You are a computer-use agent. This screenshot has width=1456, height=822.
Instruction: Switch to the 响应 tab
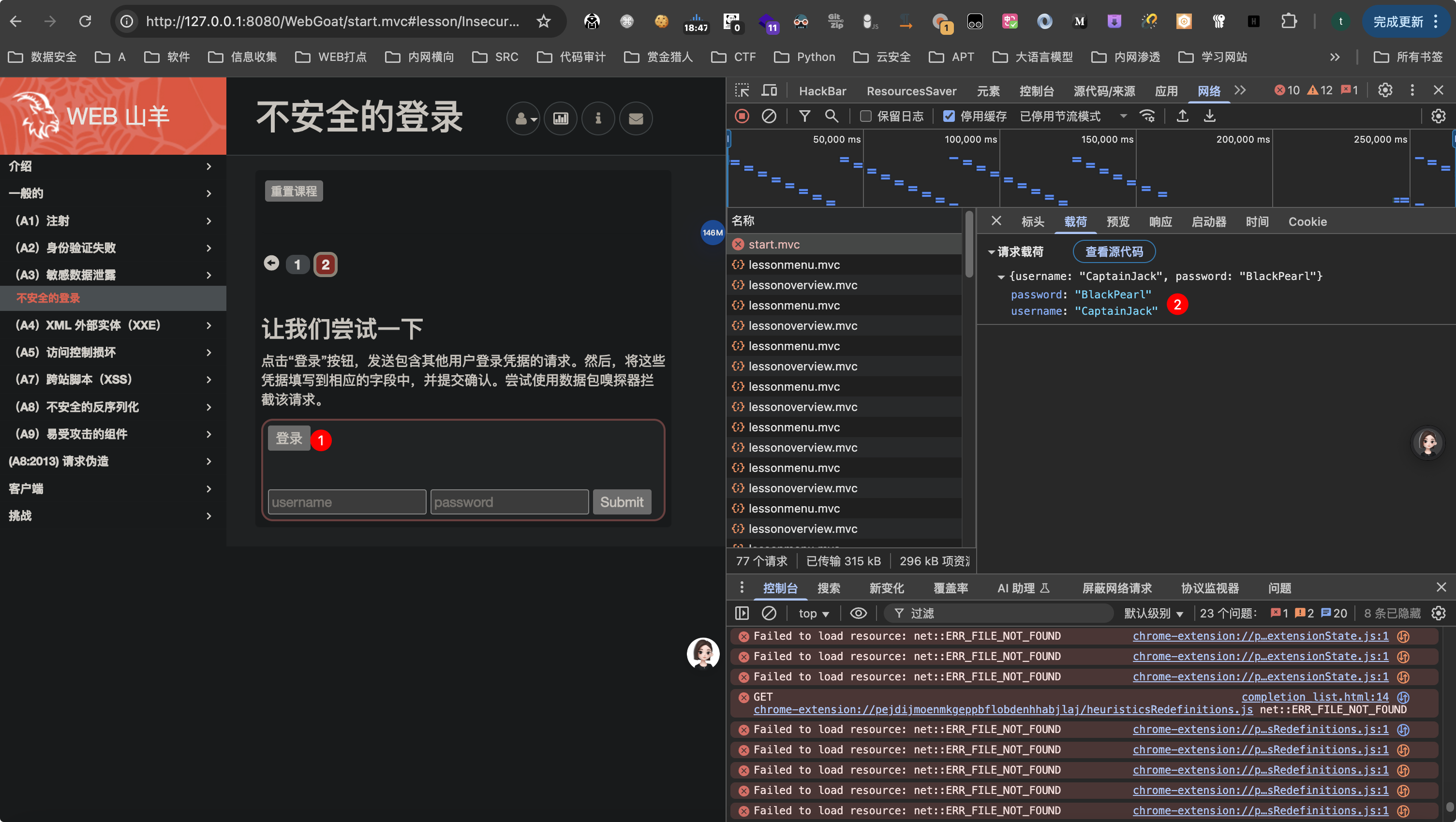point(1160,221)
